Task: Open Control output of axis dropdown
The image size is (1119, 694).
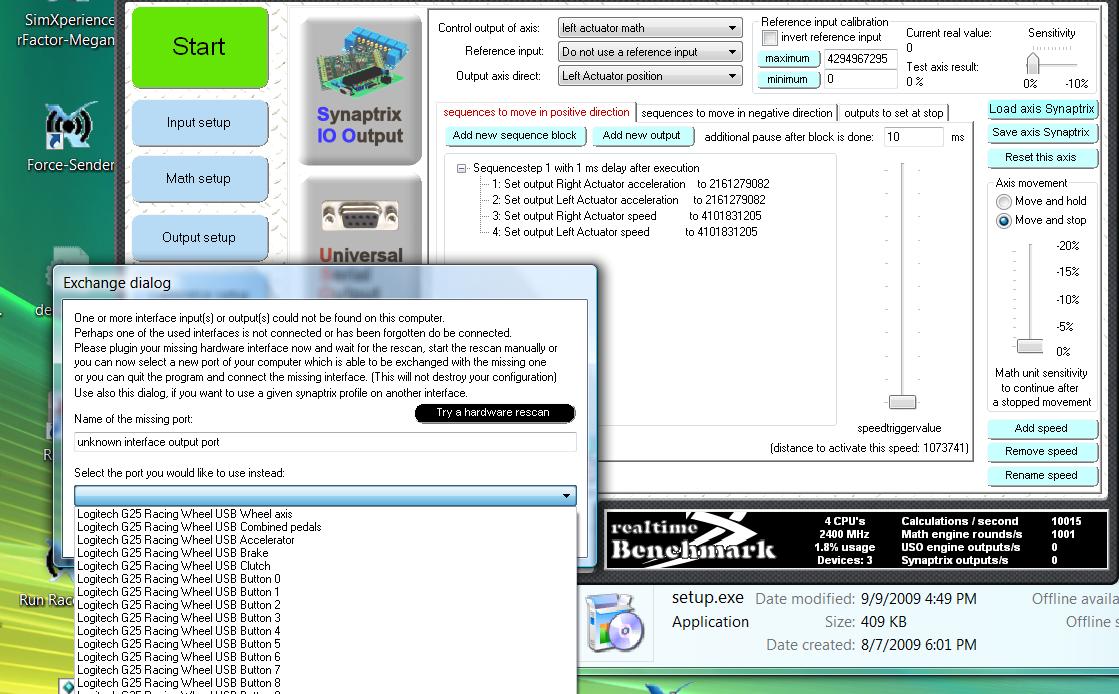Action: tap(649, 28)
